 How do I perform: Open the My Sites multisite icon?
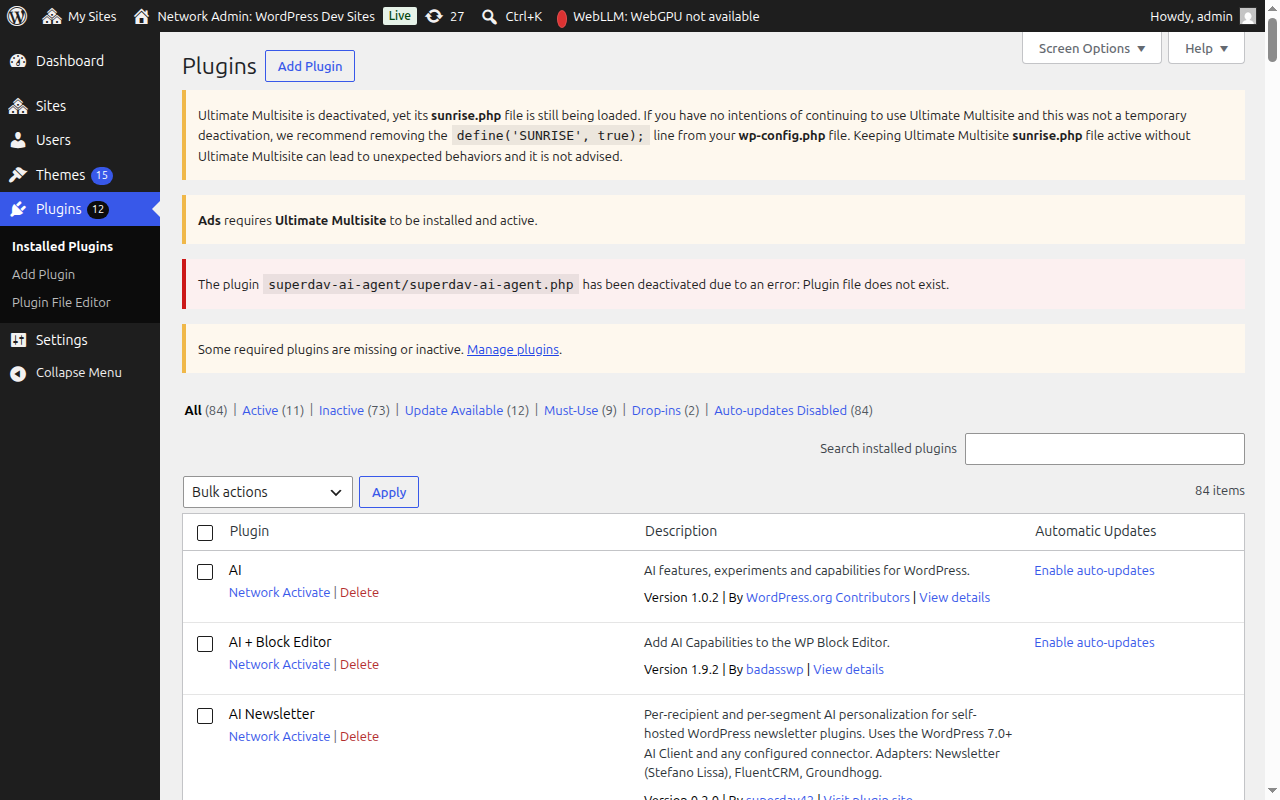[52, 16]
